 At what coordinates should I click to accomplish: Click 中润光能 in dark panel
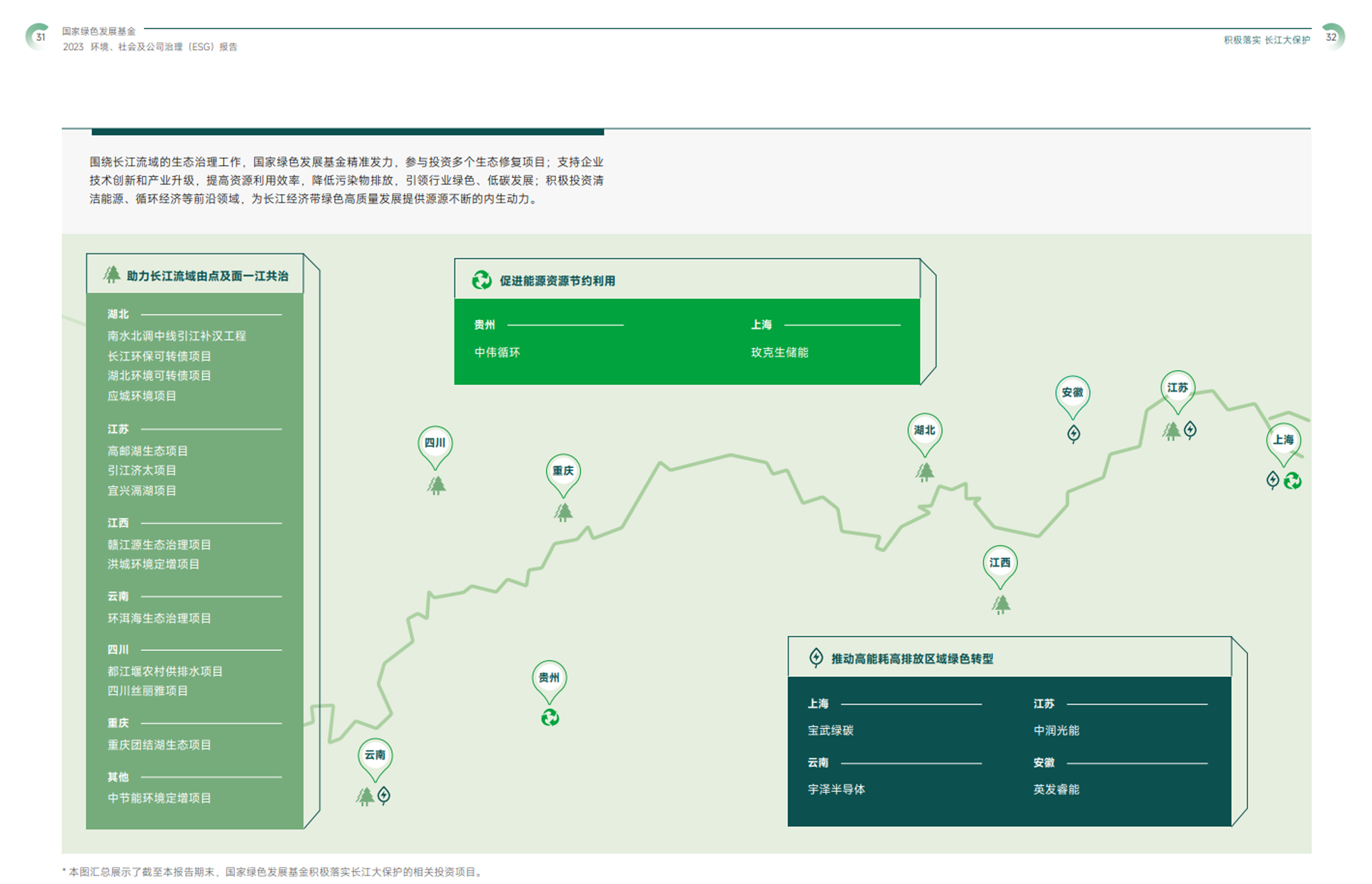[x=1056, y=730]
